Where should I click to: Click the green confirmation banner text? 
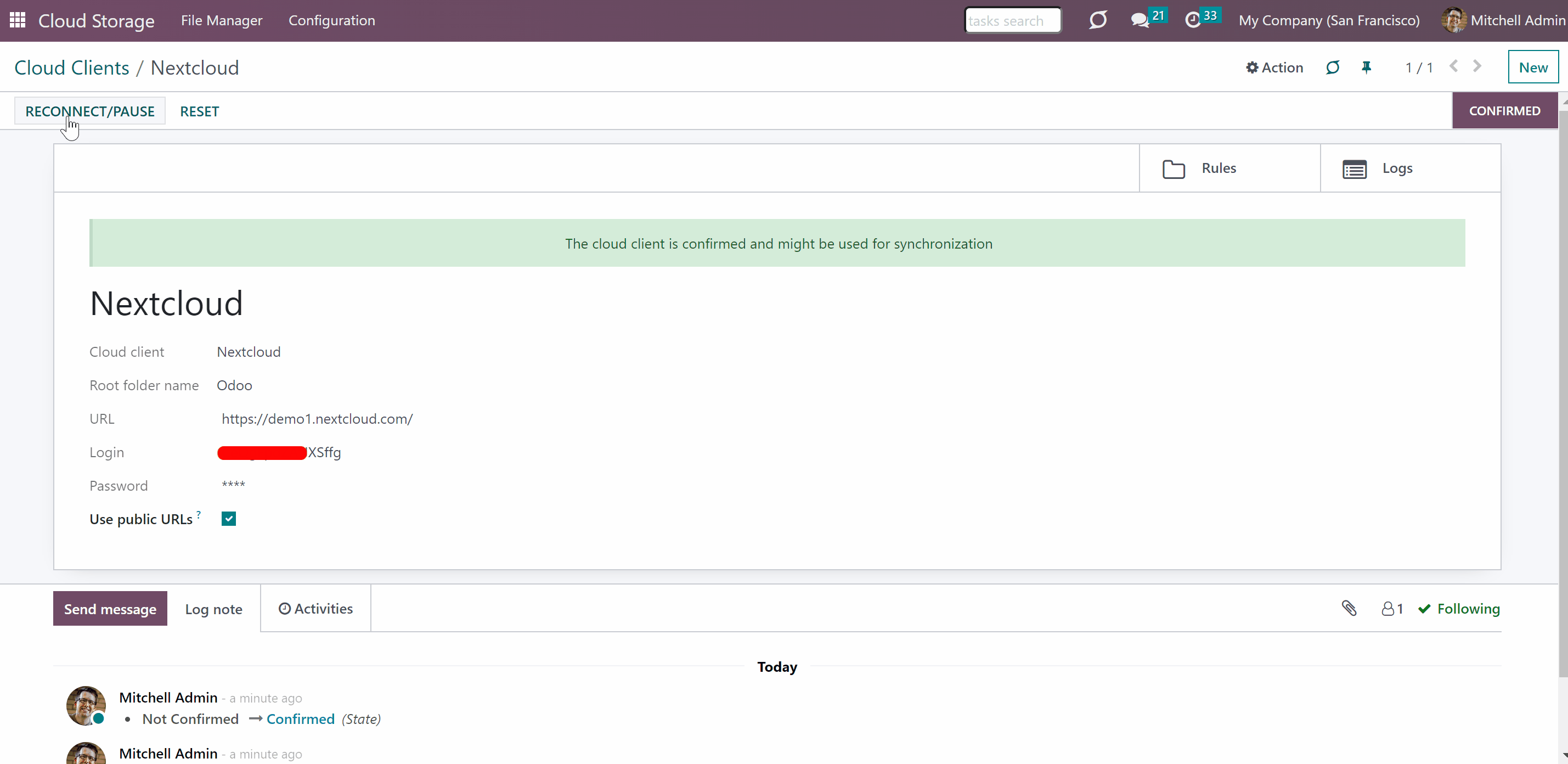tap(779, 244)
